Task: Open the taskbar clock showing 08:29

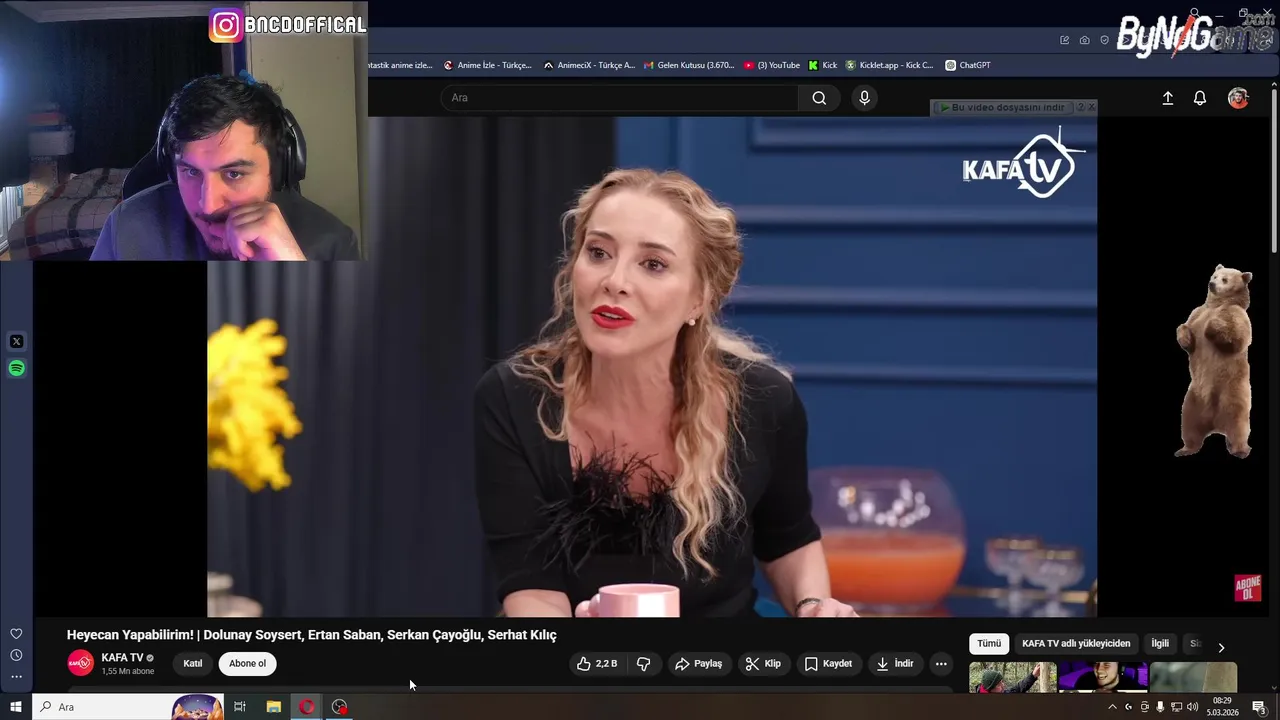Action: pos(1222,707)
